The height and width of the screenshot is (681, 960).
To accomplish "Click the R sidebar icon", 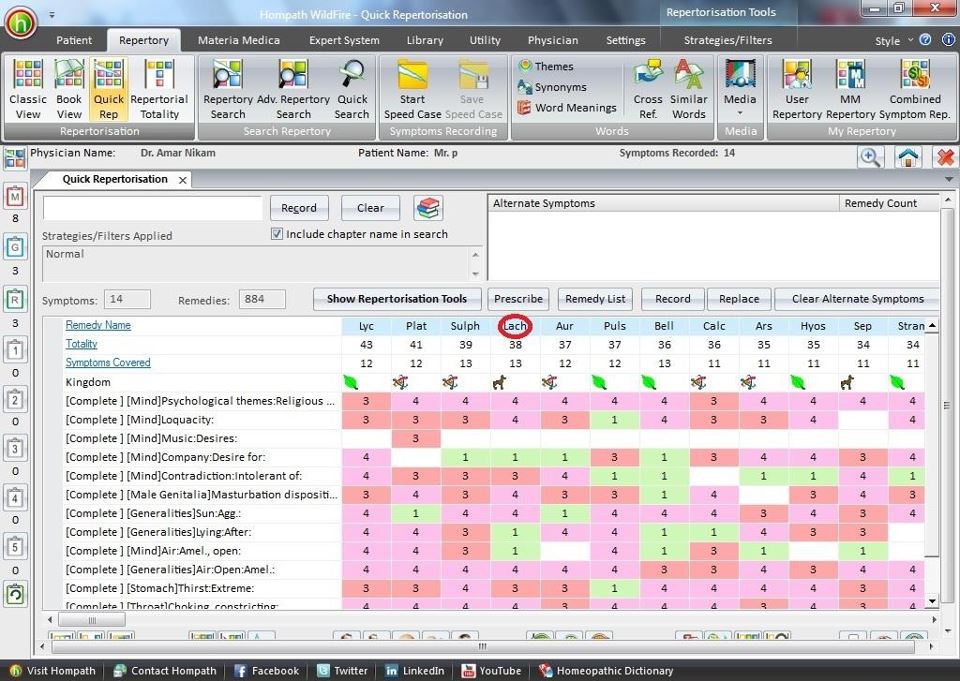I will click(x=15, y=299).
